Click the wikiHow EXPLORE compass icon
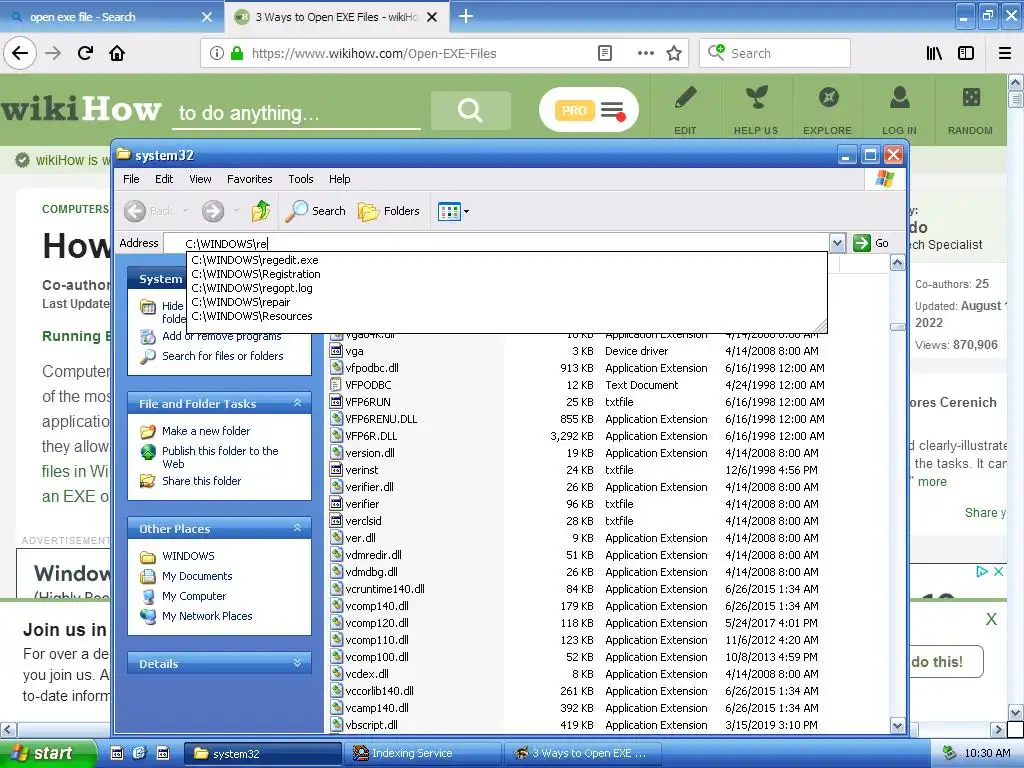 pos(828,98)
